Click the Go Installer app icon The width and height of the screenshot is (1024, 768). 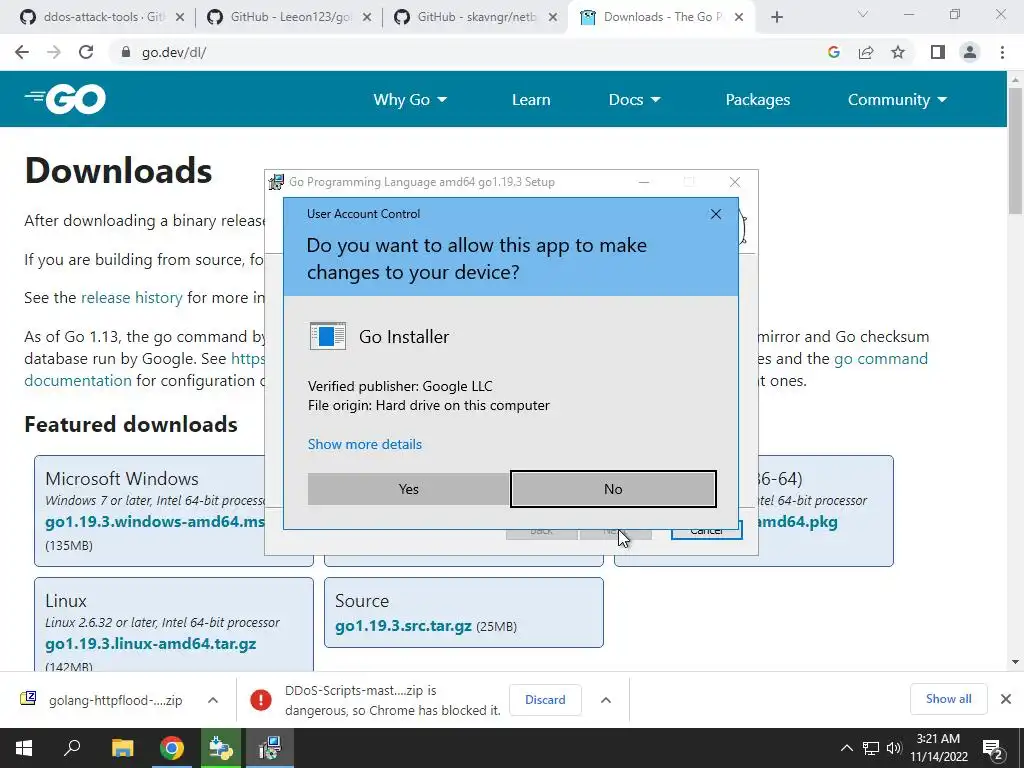point(328,336)
